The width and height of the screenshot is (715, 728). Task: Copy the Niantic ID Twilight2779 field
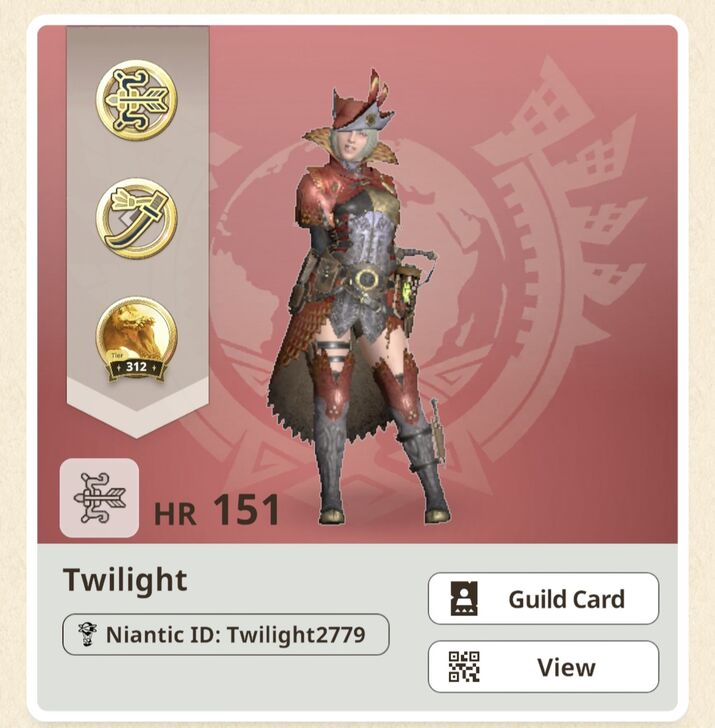pos(226,634)
